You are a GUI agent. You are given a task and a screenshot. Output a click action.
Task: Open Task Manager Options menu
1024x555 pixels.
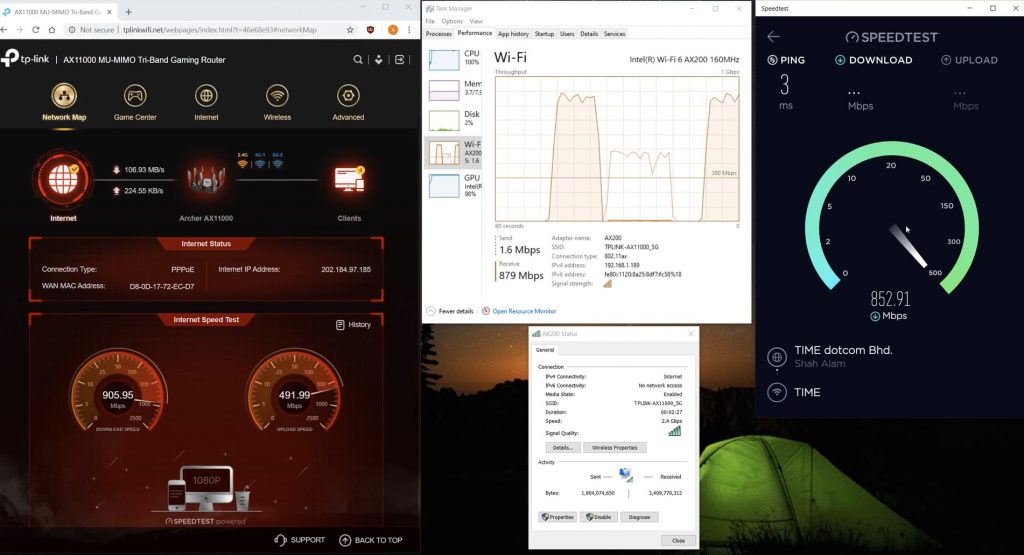[452, 22]
